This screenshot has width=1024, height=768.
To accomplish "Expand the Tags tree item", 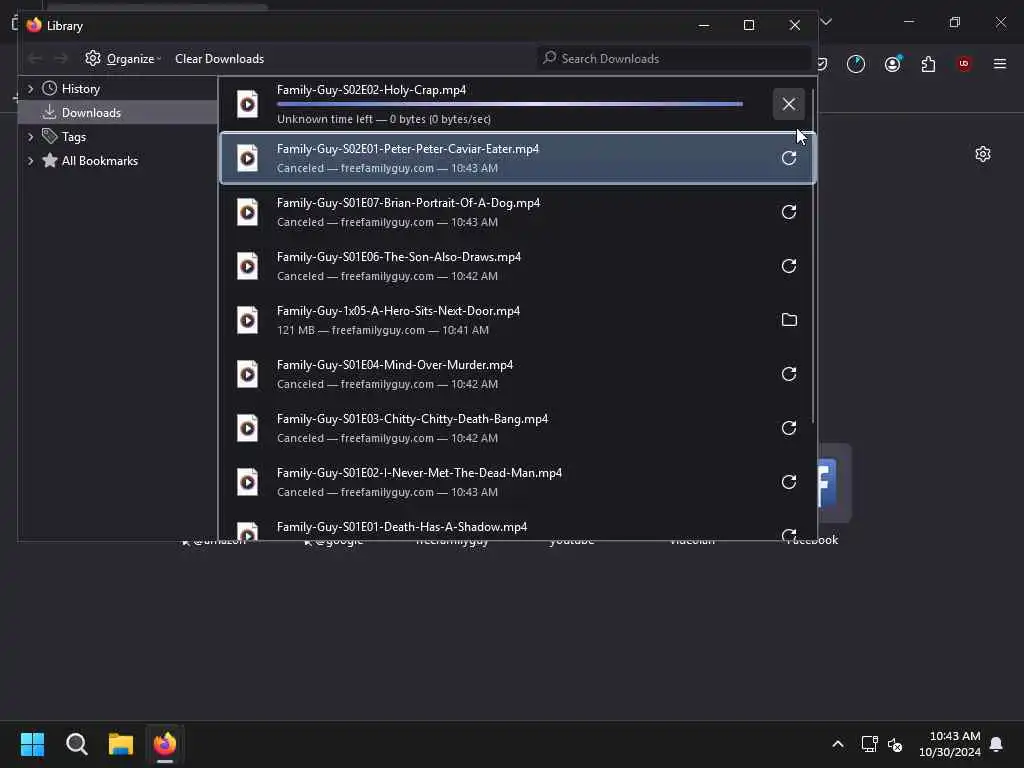I will click(x=30, y=136).
